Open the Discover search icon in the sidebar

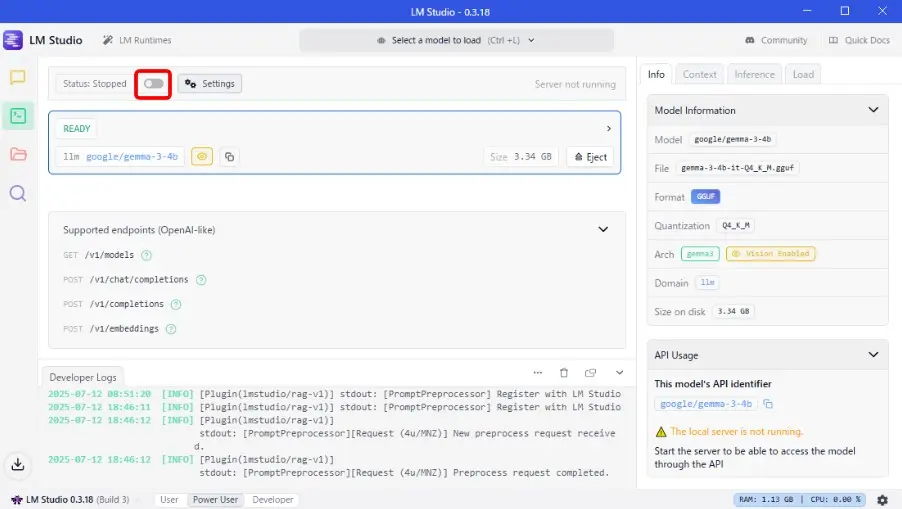point(18,193)
